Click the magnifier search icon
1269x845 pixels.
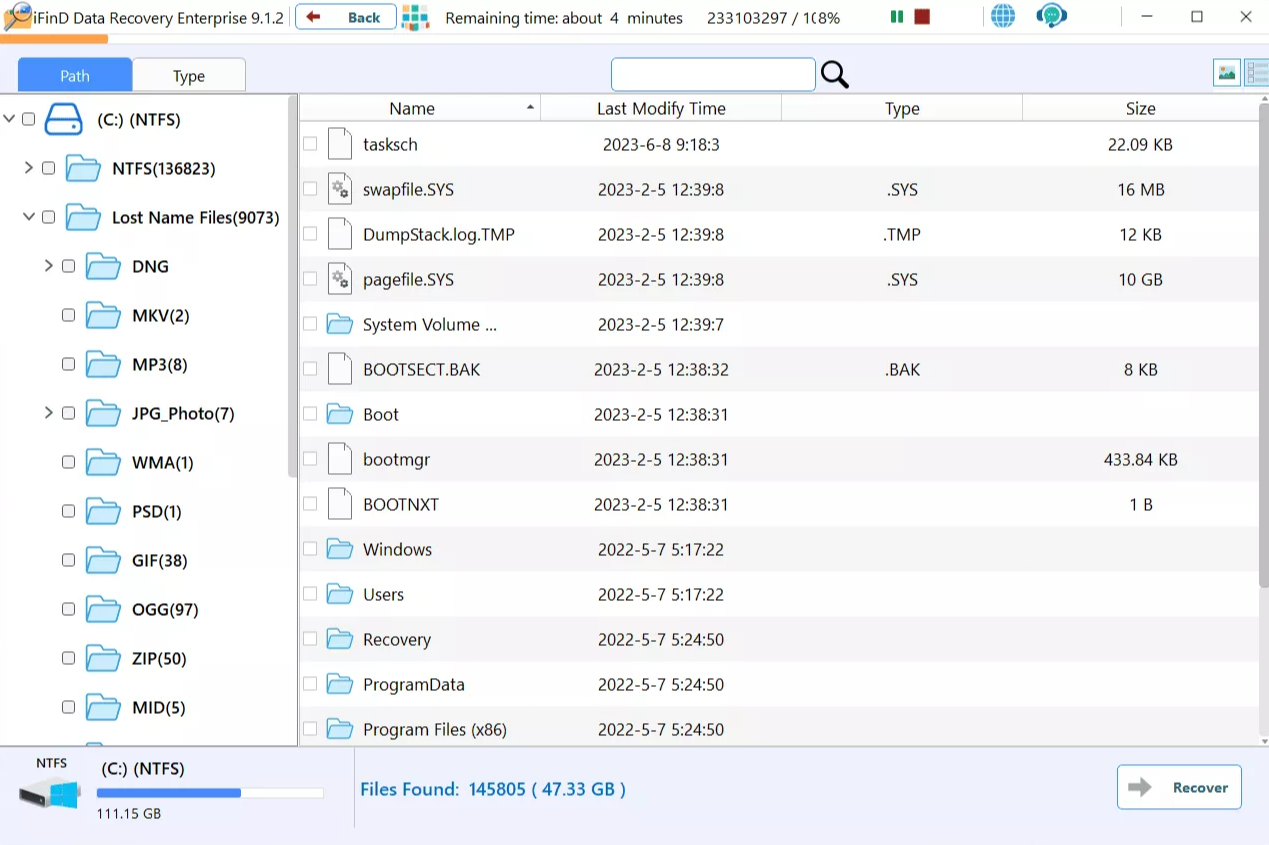pos(834,74)
